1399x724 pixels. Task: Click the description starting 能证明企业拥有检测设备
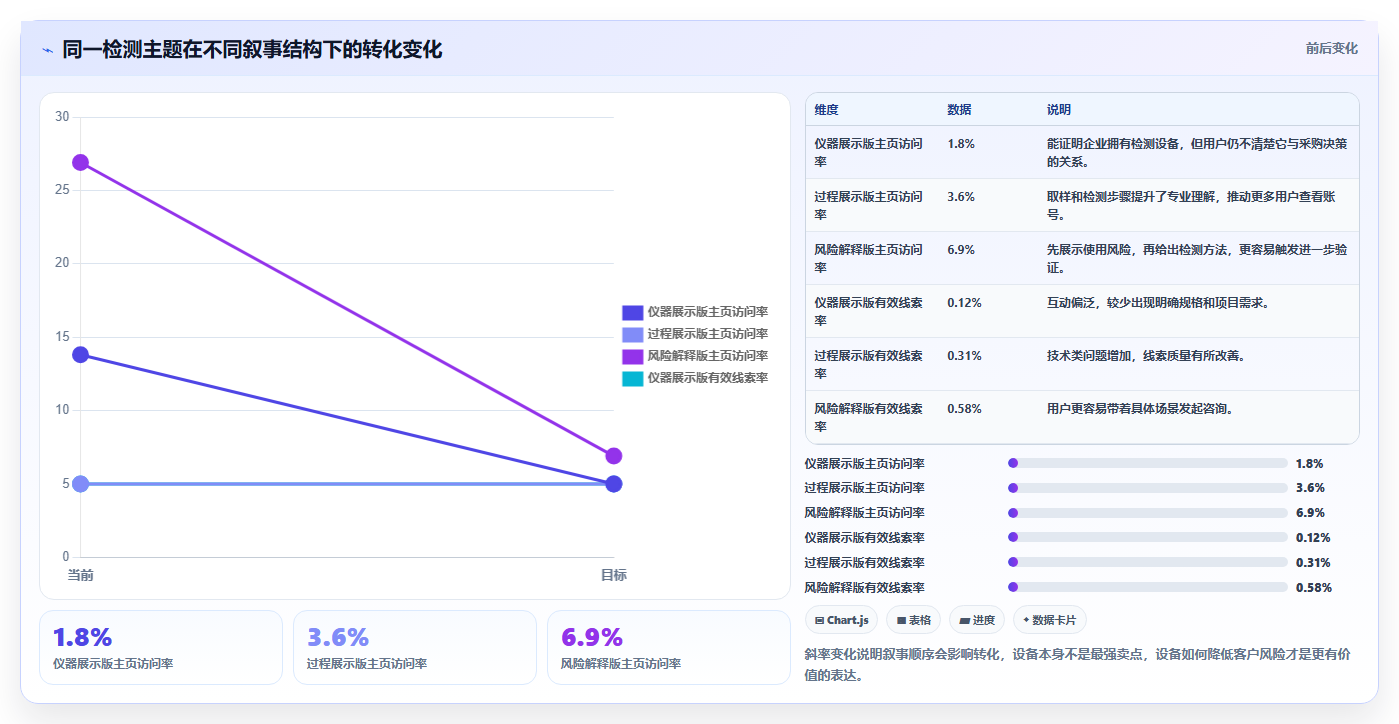(x=1198, y=152)
